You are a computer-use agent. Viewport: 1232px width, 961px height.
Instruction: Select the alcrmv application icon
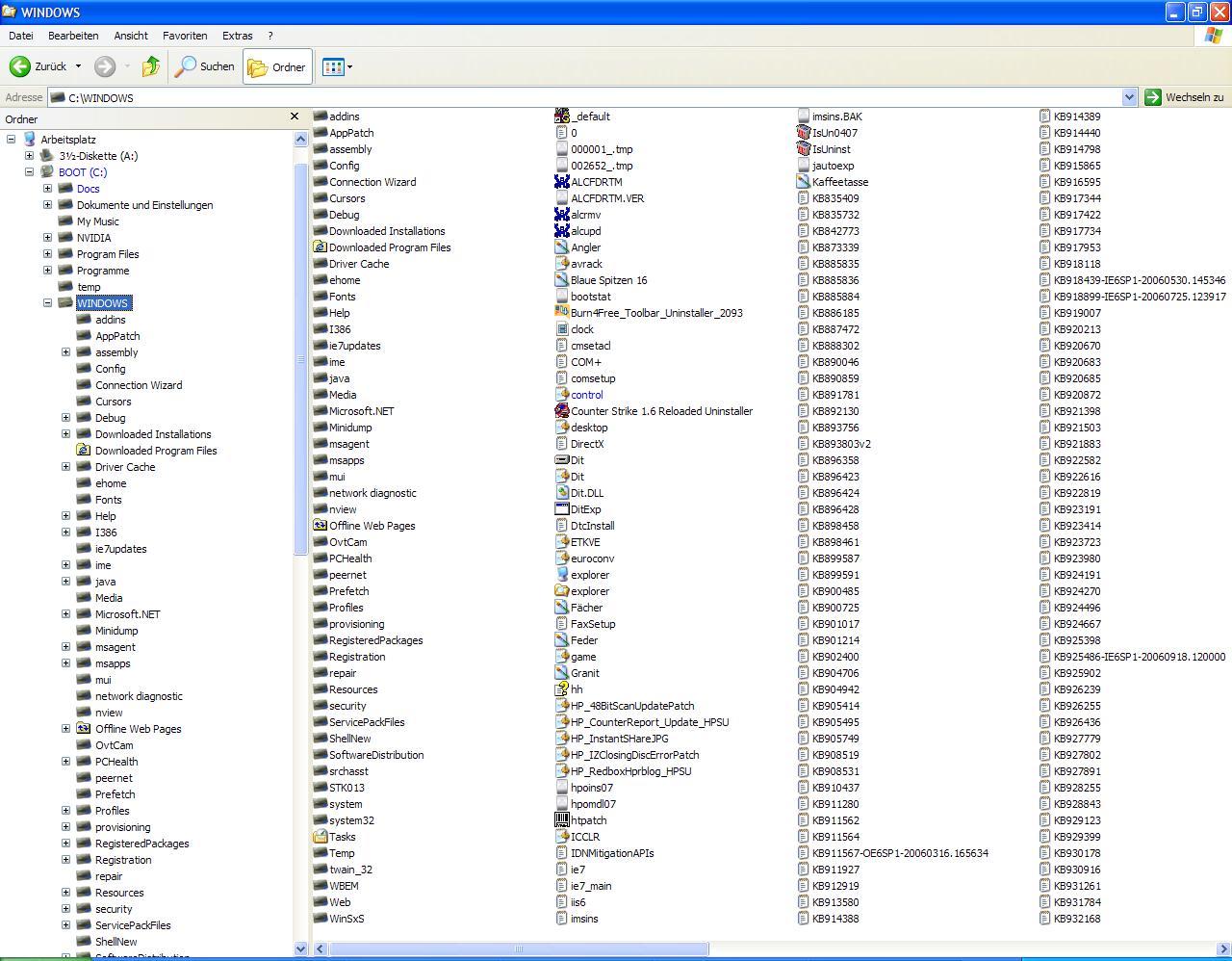pos(562,215)
